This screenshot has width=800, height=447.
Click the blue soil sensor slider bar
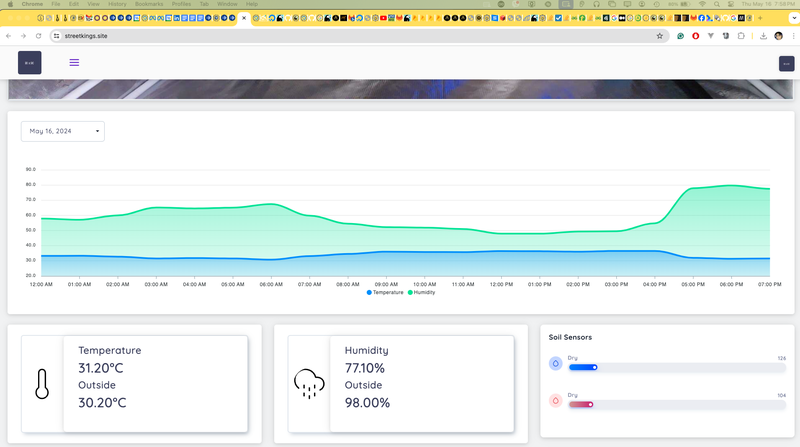(x=676, y=367)
